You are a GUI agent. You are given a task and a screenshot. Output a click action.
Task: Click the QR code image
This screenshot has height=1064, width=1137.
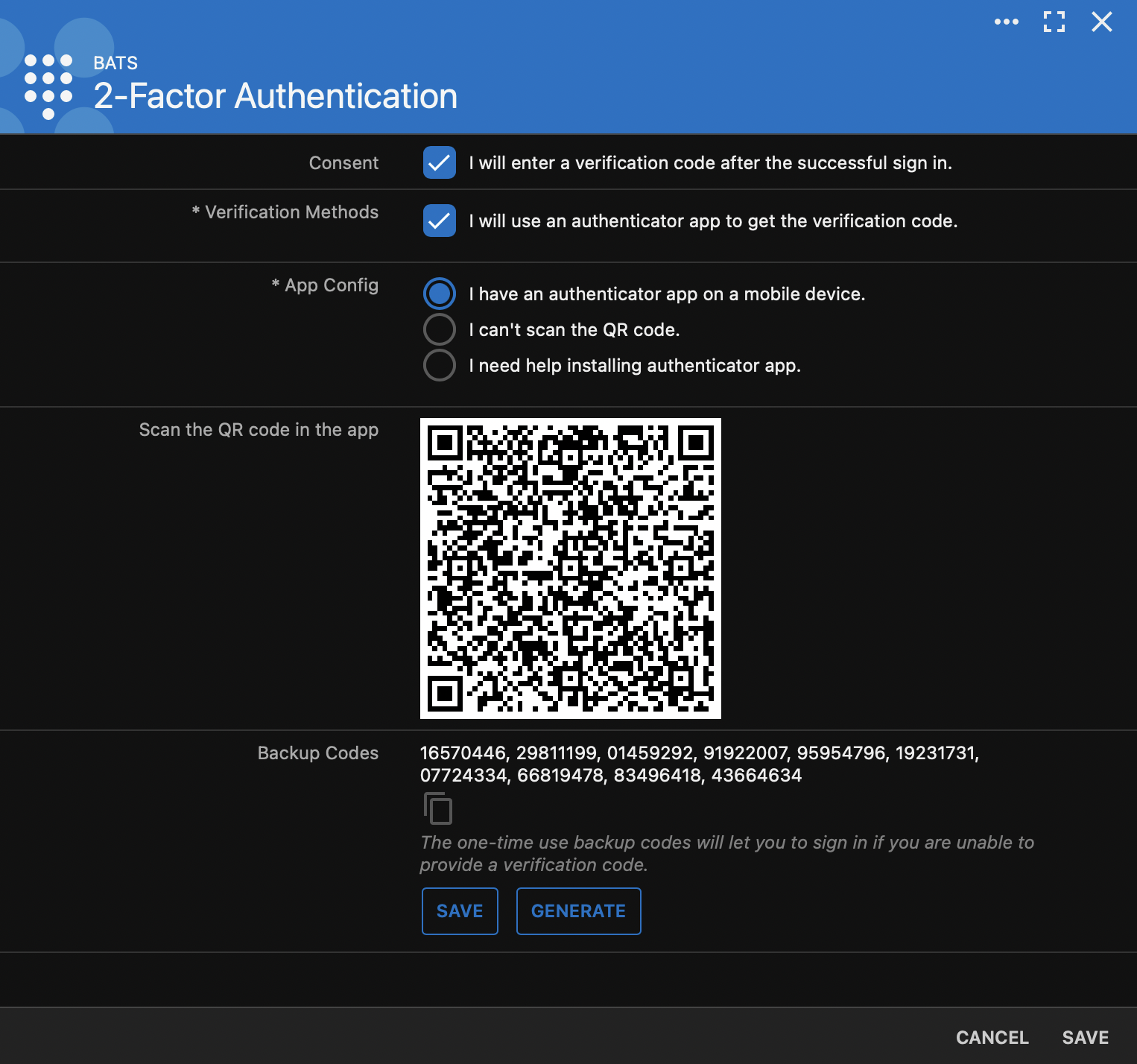click(570, 568)
